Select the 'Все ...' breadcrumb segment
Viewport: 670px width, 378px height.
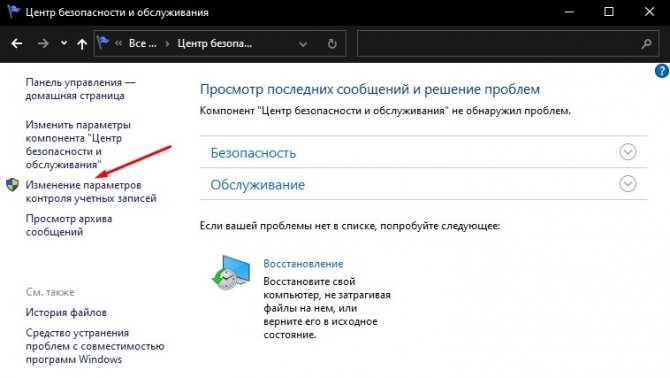(x=143, y=44)
